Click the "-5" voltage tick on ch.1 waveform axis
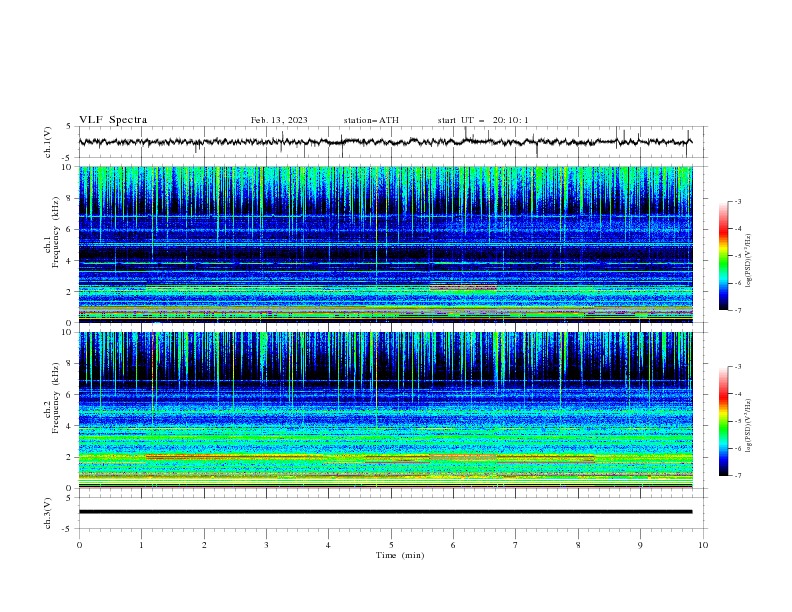The height and width of the screenshot is (612, 792). tap(68, 158)
